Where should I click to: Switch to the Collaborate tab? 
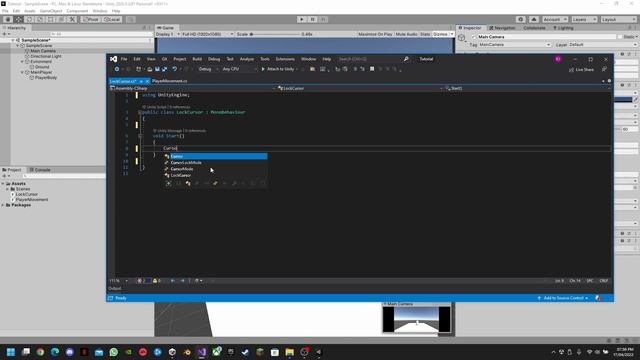click(534, 28)
